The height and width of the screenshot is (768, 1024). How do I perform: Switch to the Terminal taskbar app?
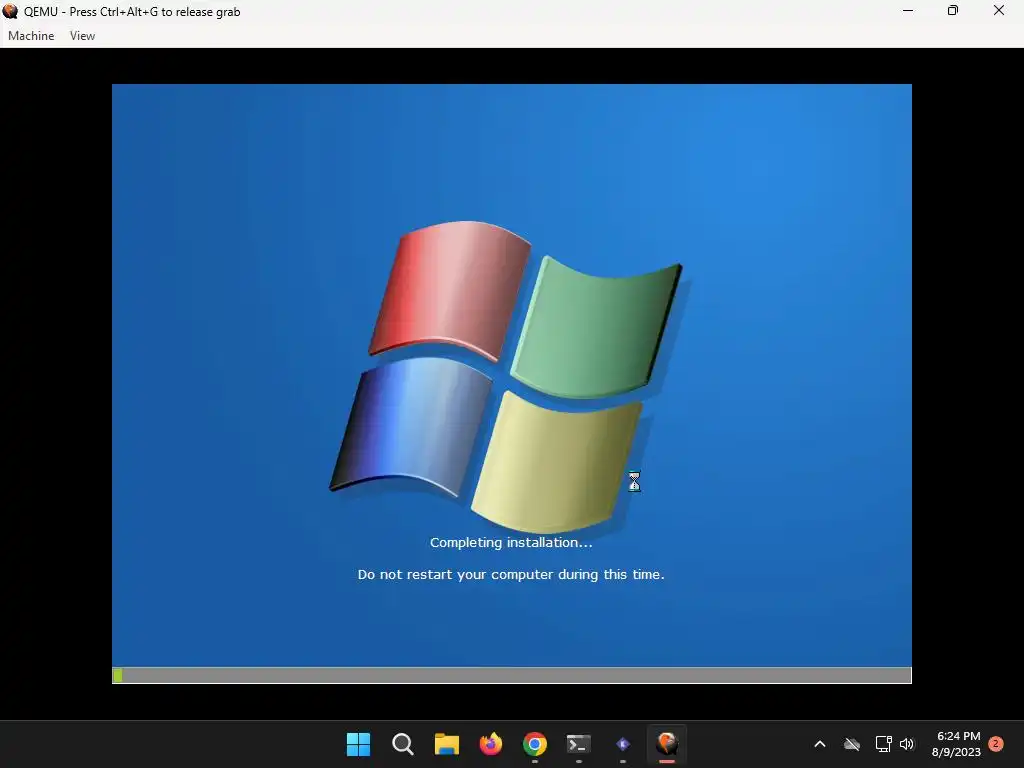pos(579,744)
